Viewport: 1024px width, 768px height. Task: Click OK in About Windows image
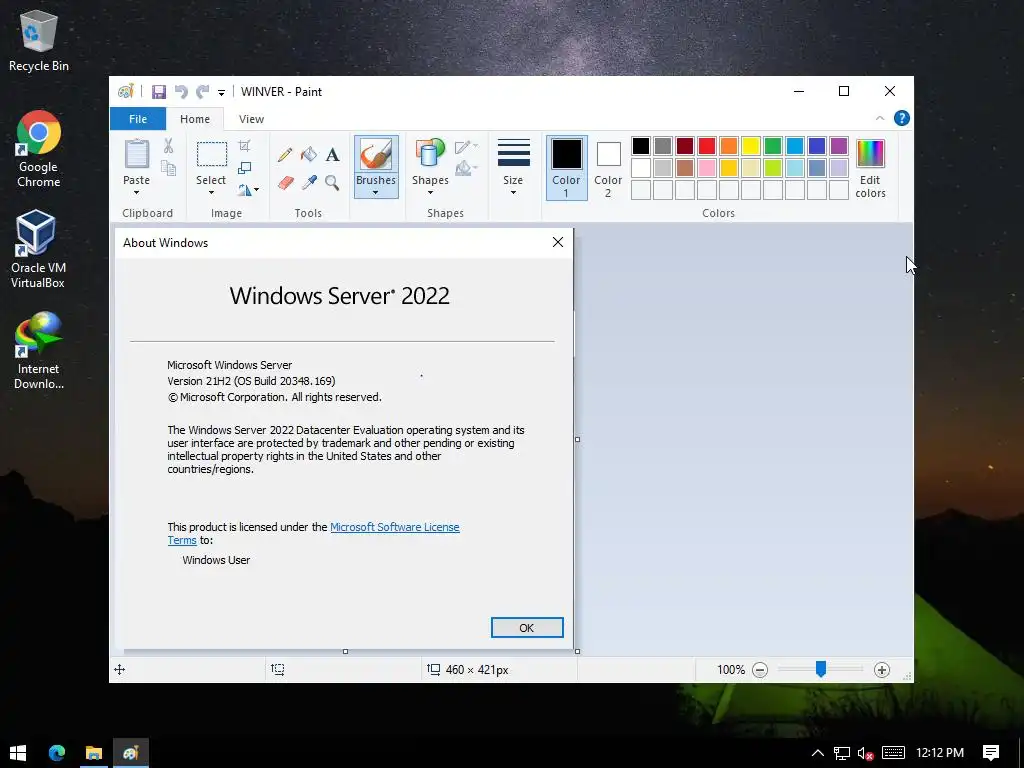[x=527, y=628]
